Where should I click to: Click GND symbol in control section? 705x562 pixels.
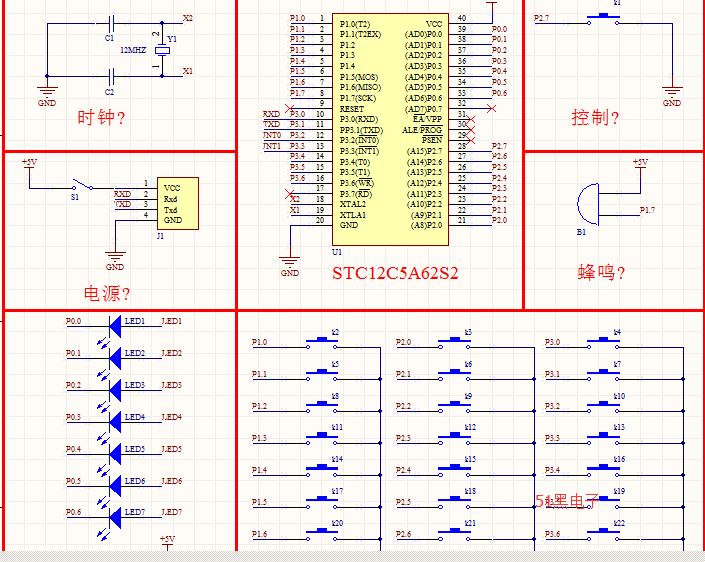pyautogui.click(x=672, y=94)
